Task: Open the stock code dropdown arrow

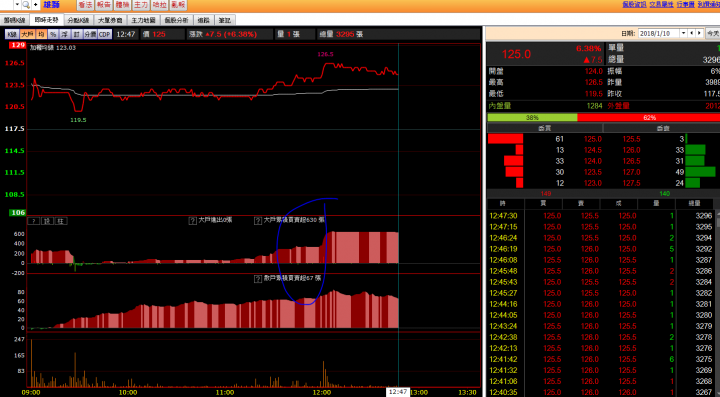Action: click(x=17, y=5)
